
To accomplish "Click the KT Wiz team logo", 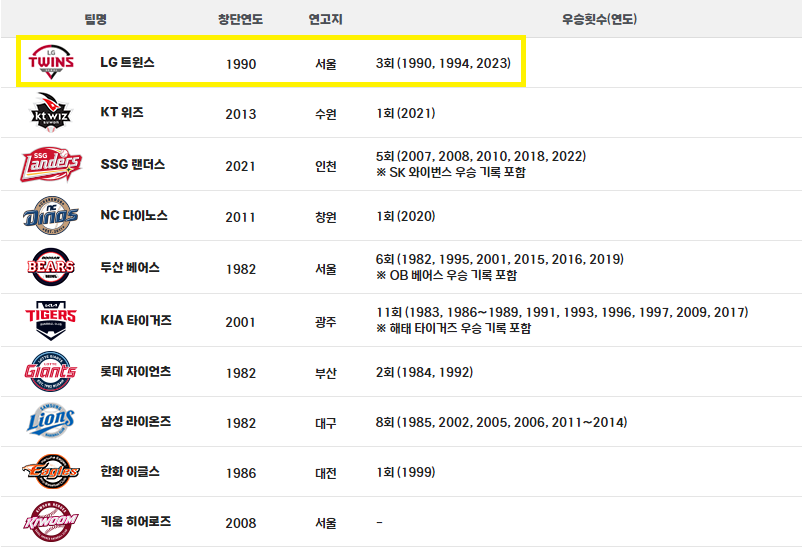I will point(51,113).
